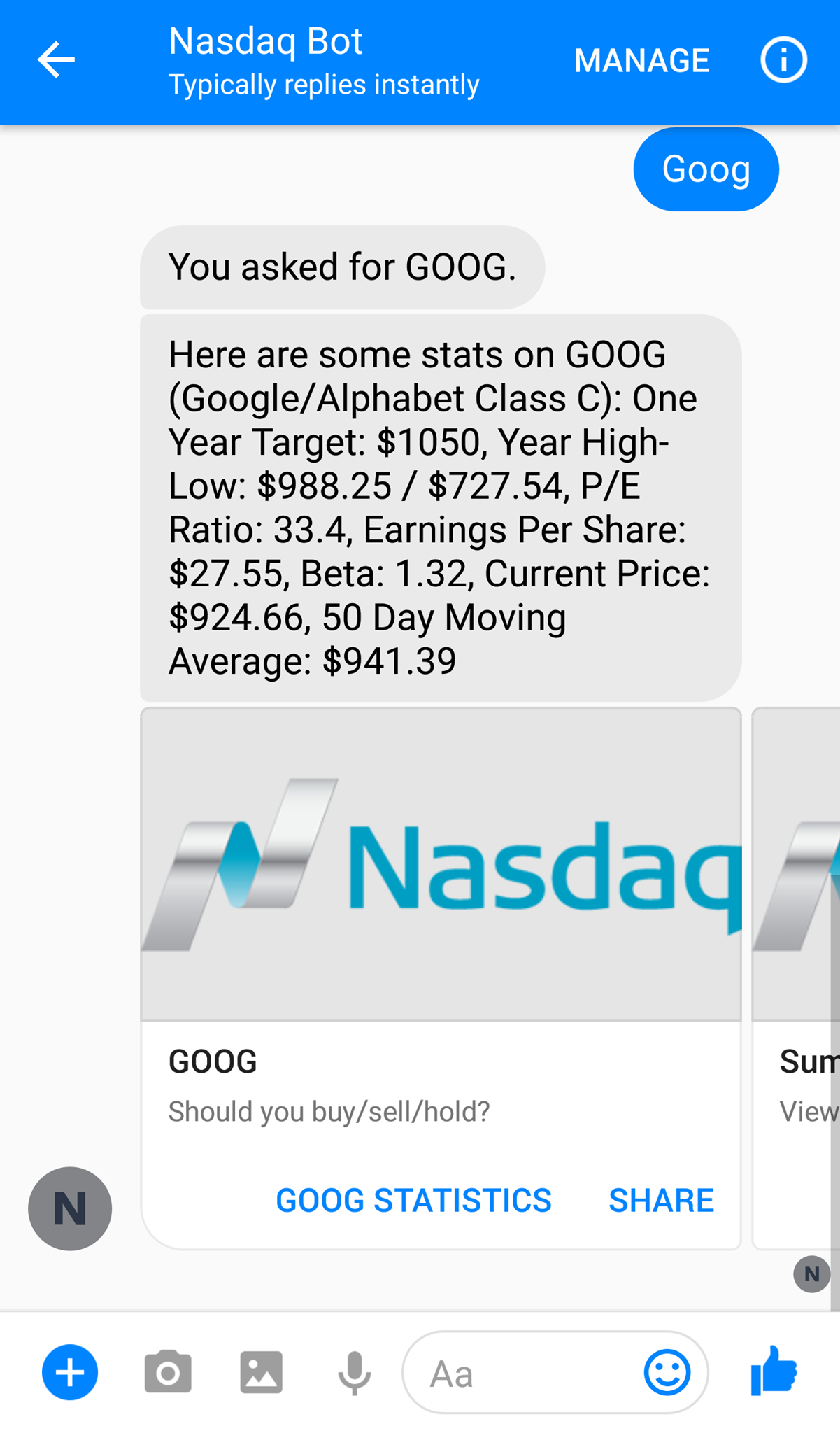Open GOOG STATISTICS link

point(413,1201)
